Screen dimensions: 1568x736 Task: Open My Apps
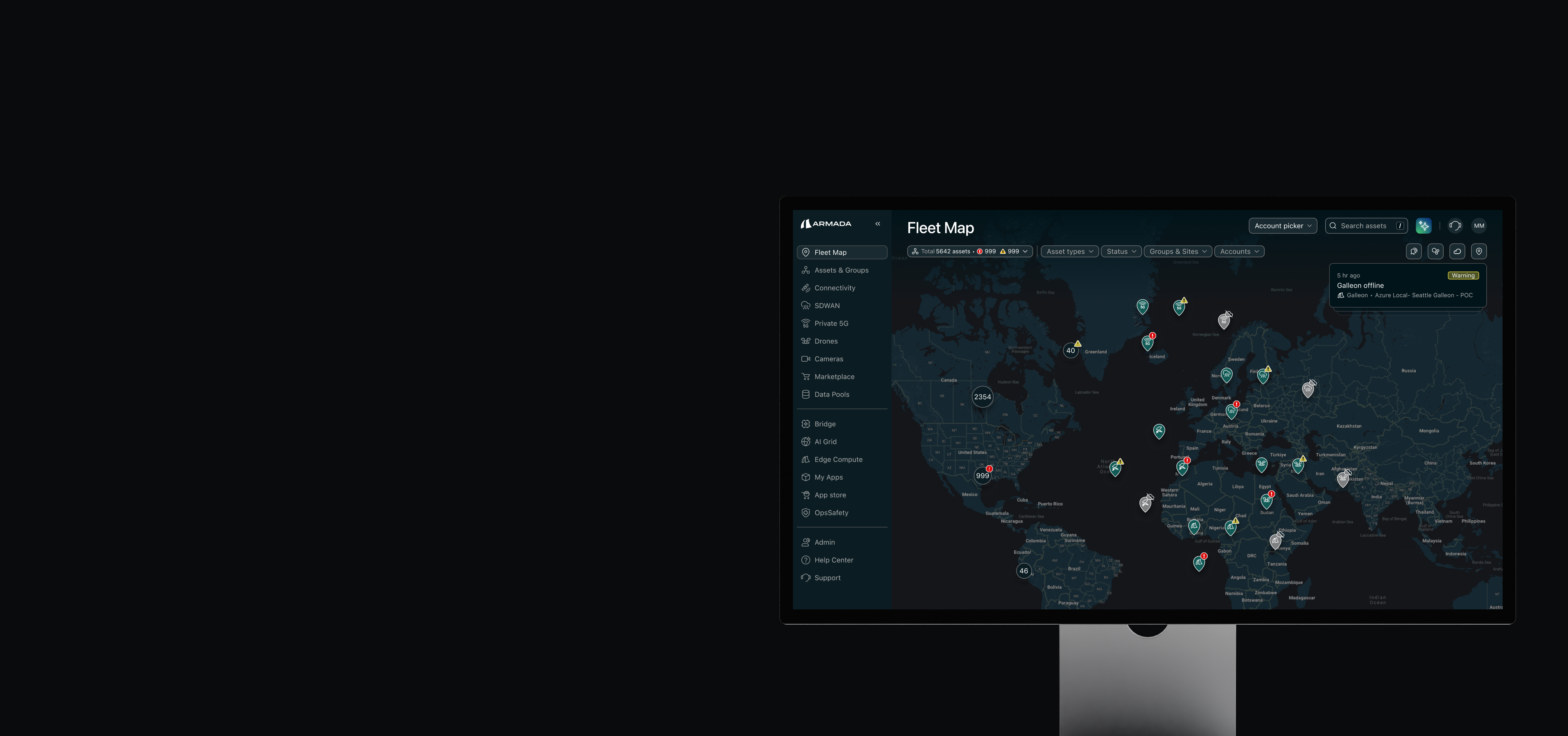tap(842, 477)
